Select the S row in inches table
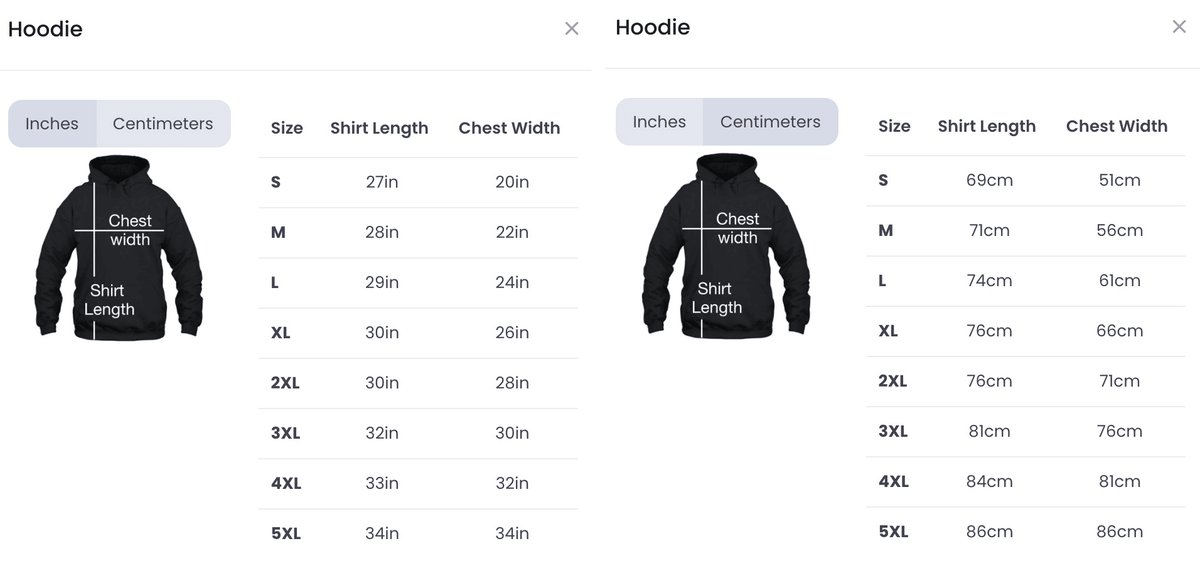Screen dimensions: 1200x578 [418, 183]
